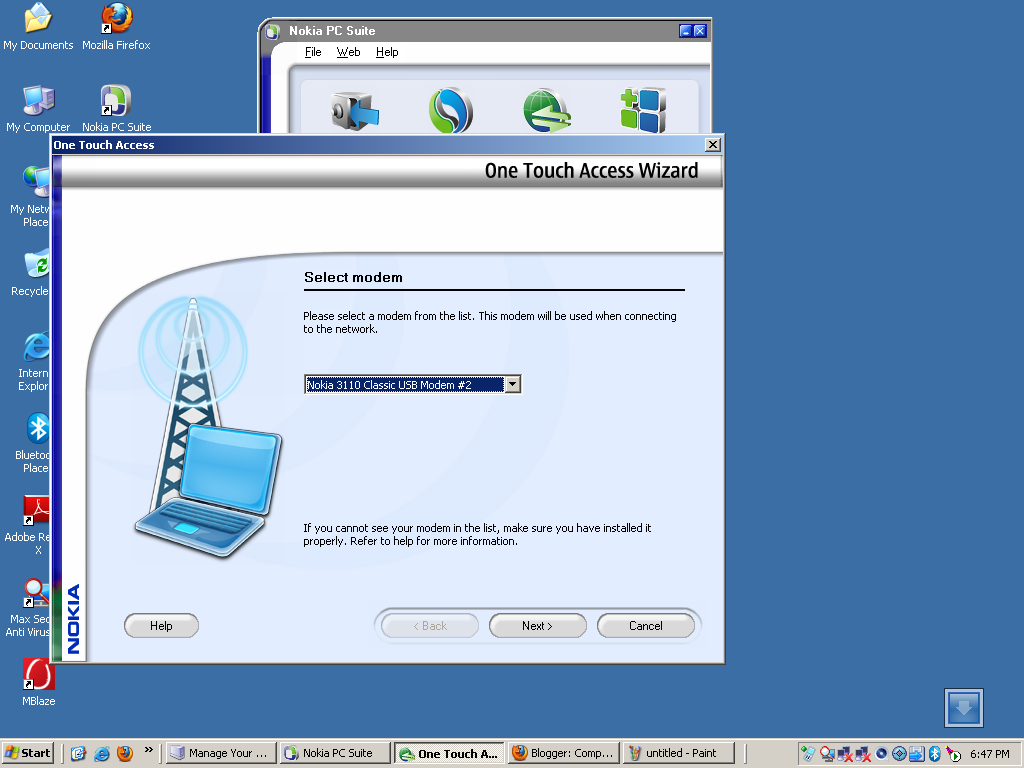Click the magnifier monitor tray icon
Viewport: 1024px width, 768px height.
tap(827, 754)
